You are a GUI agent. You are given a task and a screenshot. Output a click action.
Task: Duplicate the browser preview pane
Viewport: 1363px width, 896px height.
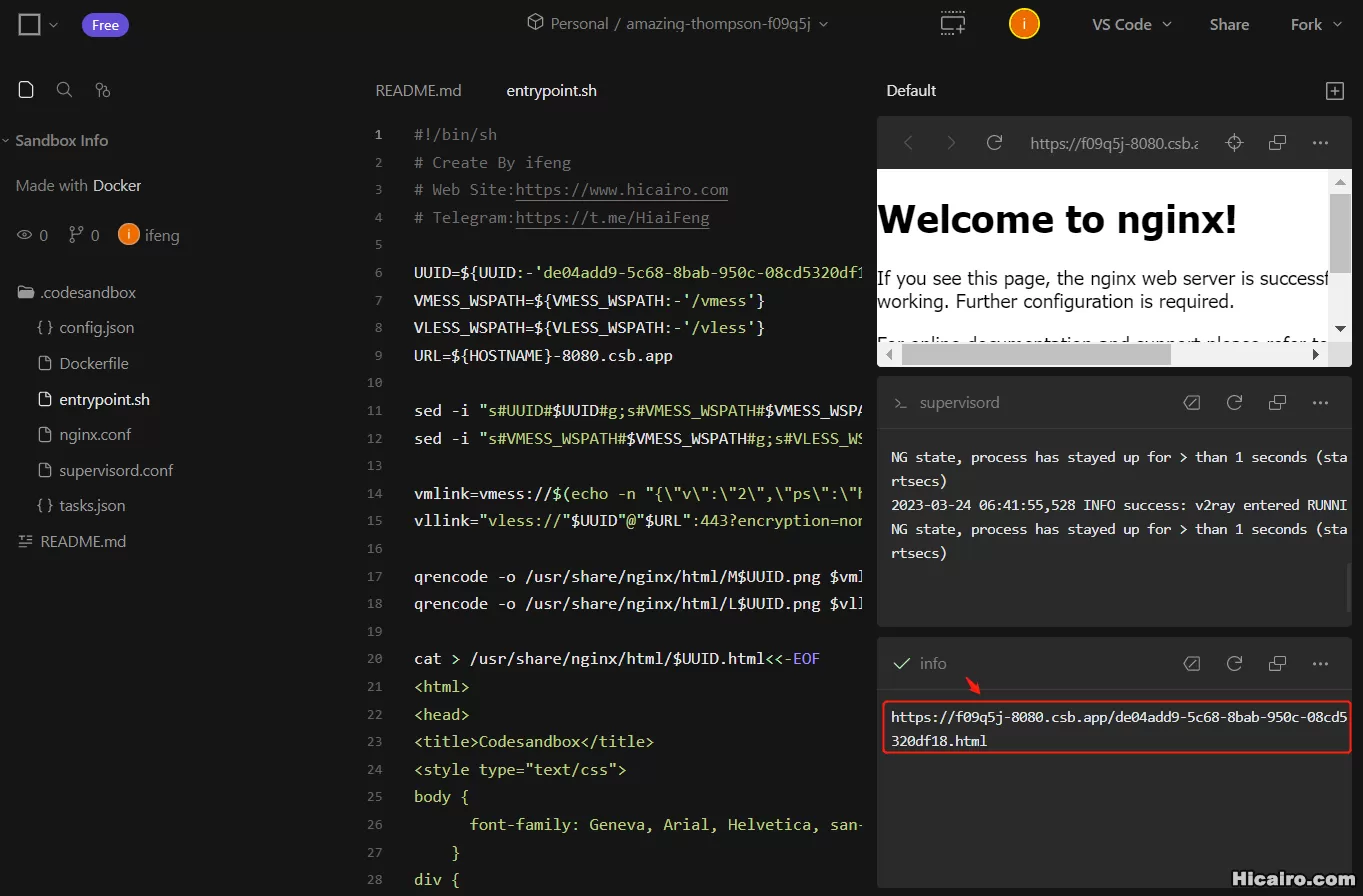1277,142
